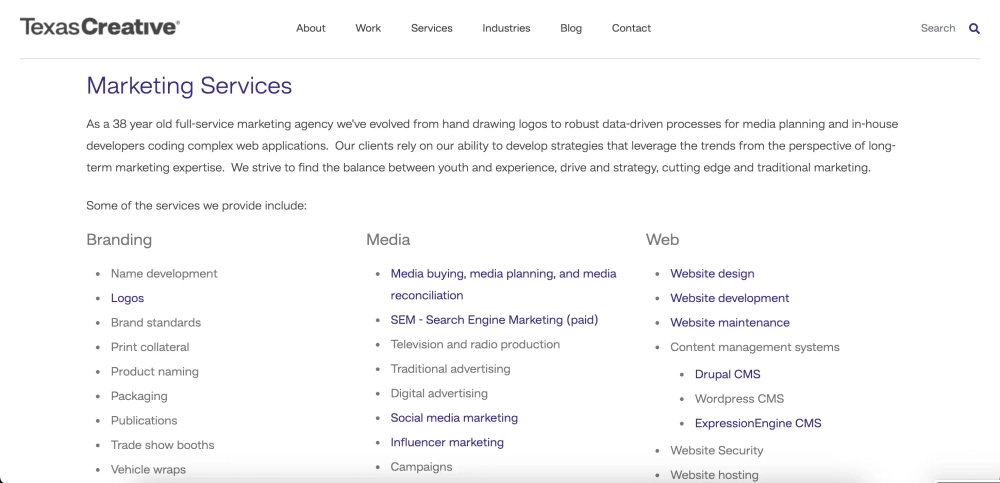
Task: Open the Services menu item
Action: (x=432, y=28)
